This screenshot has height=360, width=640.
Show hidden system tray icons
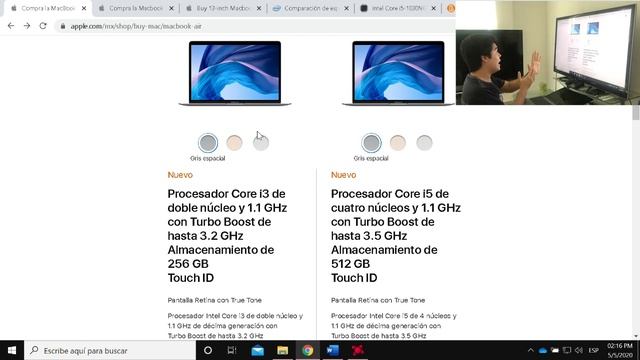530,350
